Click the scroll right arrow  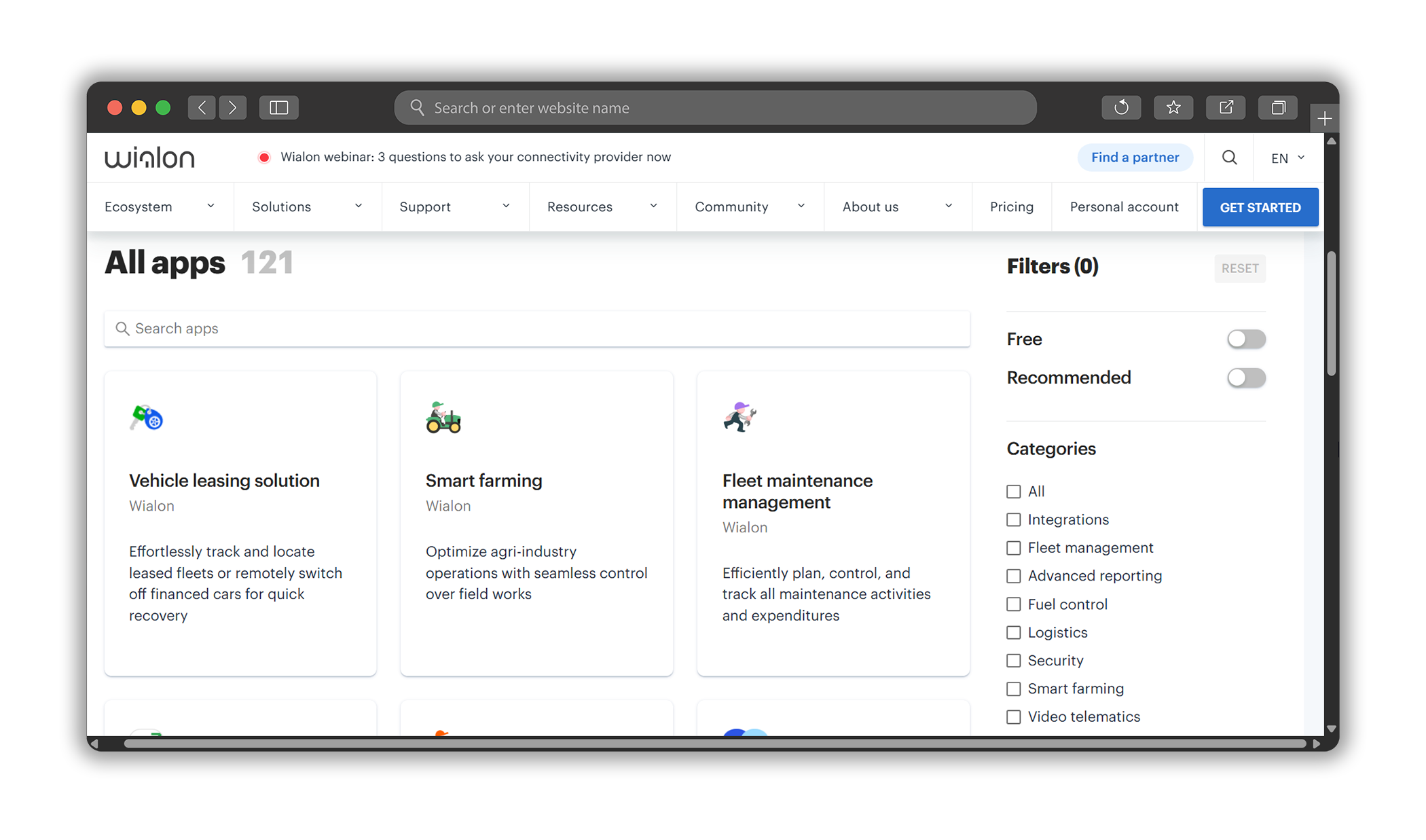1316,744
